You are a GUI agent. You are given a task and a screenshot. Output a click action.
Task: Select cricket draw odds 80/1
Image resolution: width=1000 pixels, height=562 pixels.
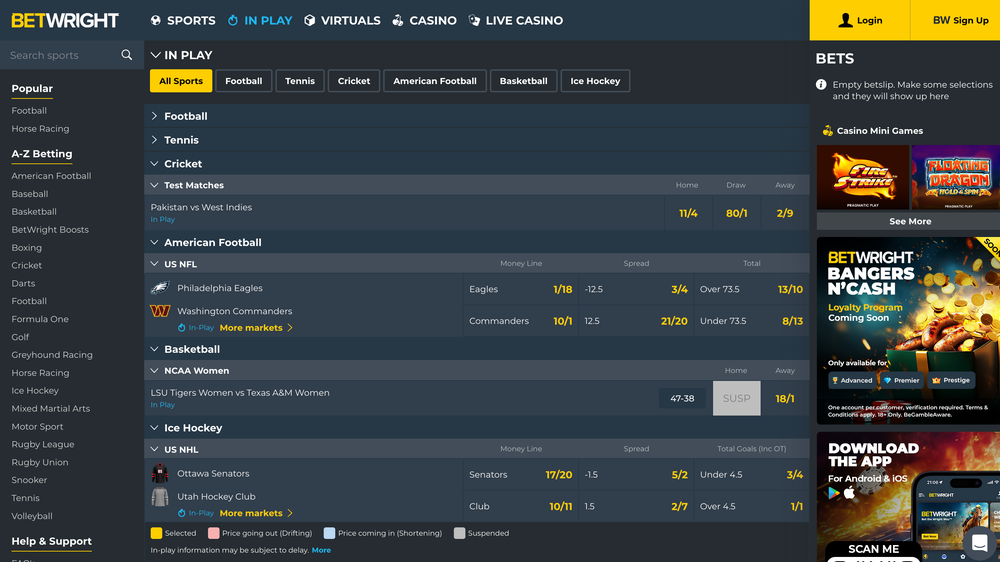(737, 213)
